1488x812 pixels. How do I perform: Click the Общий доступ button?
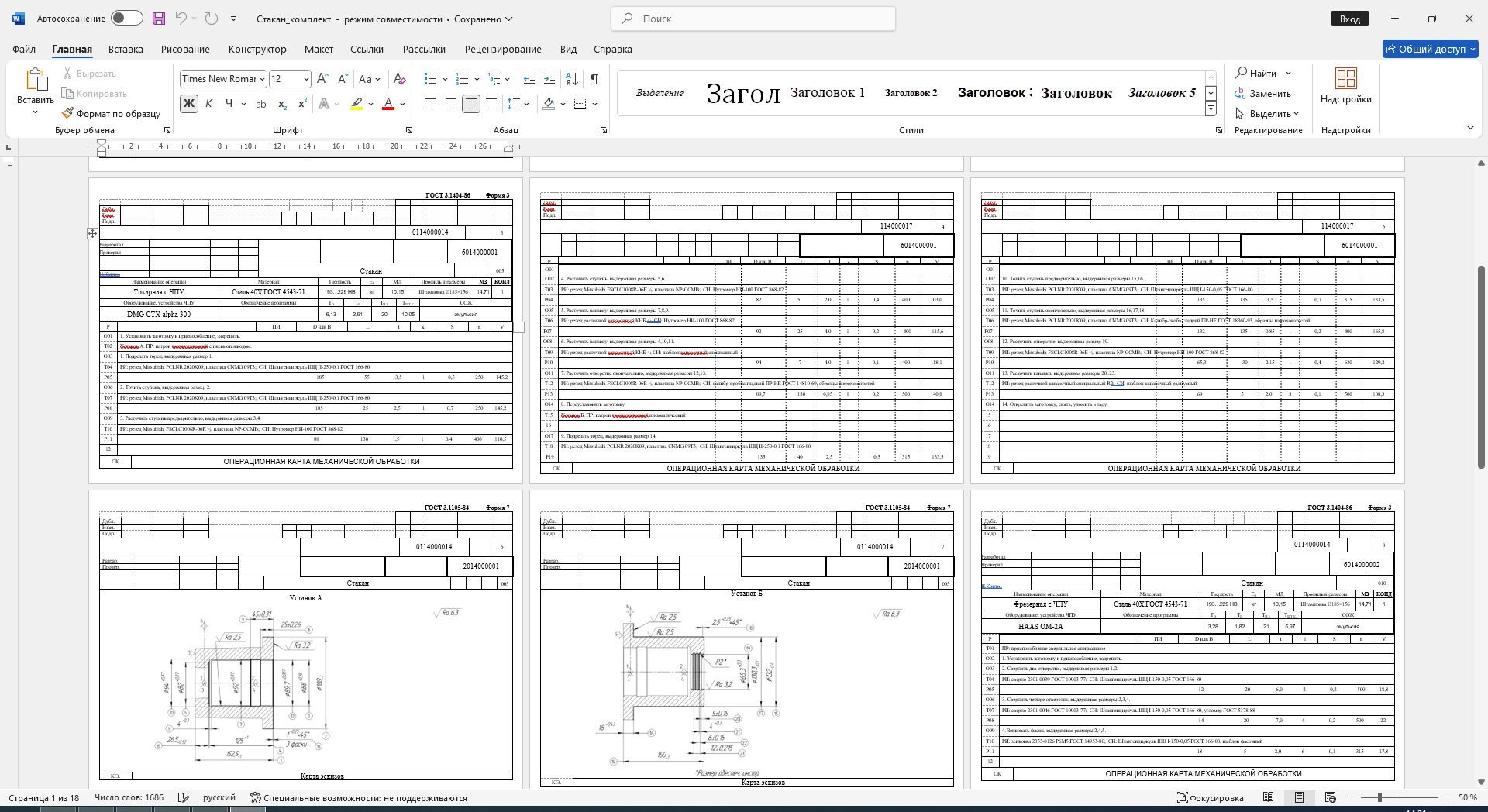click(x=1430, y=49)
